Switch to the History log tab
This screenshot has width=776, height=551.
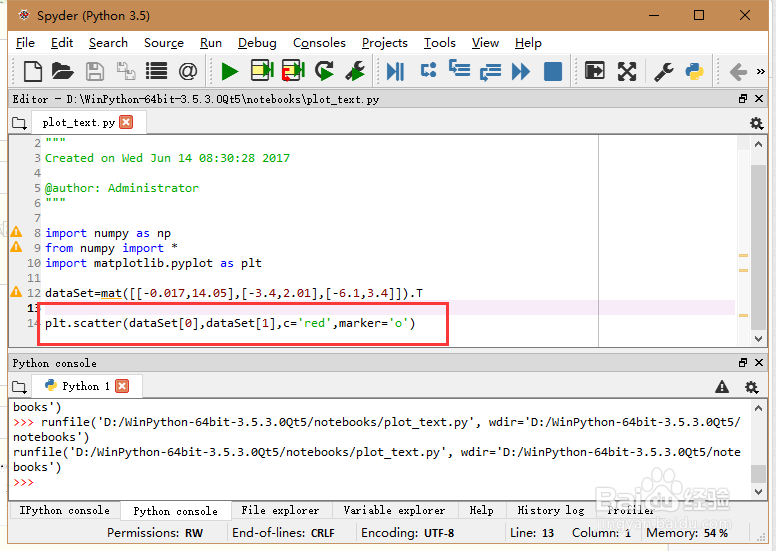tap(551, 510)
